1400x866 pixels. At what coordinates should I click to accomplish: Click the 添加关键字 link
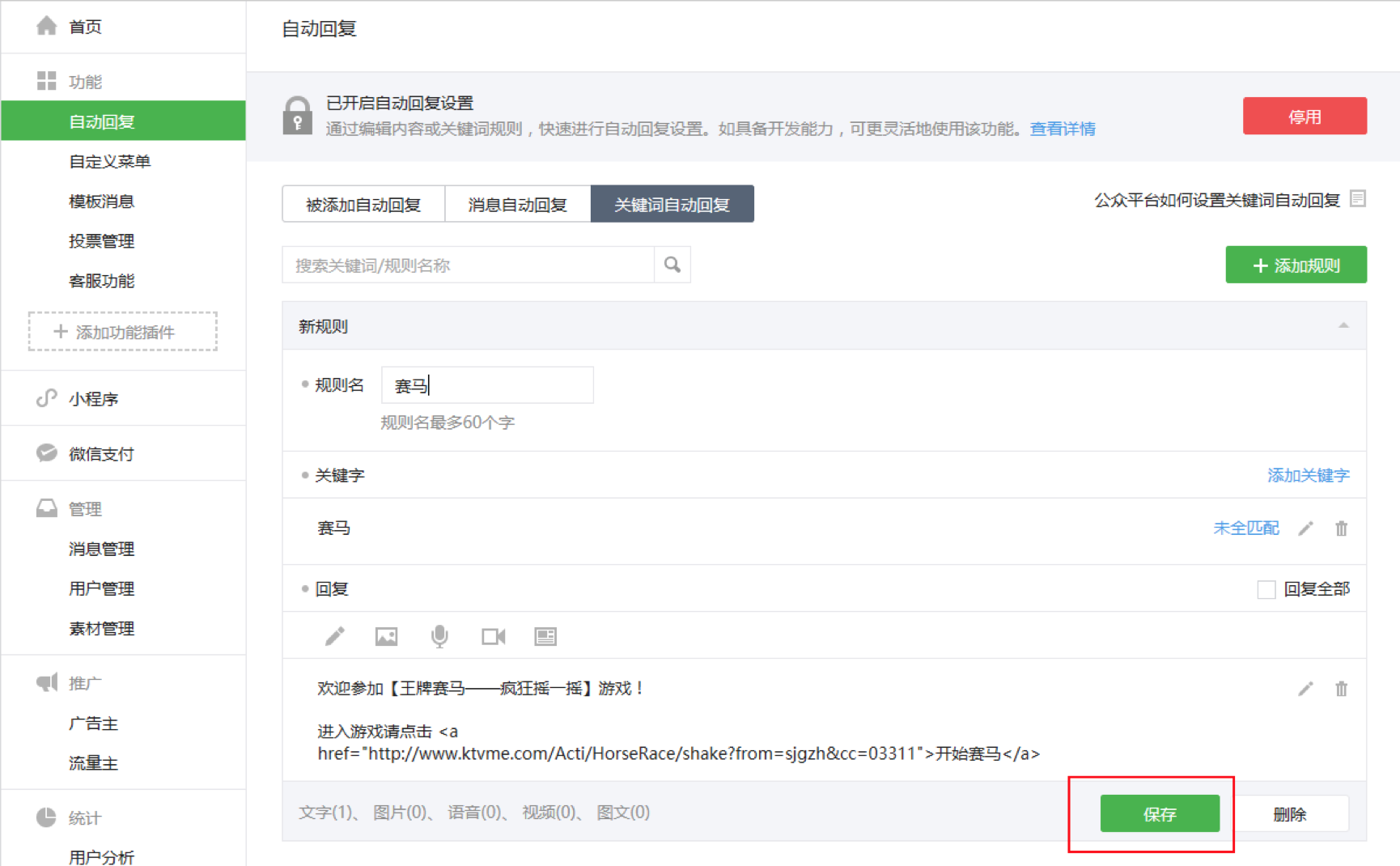[1309, 475]
